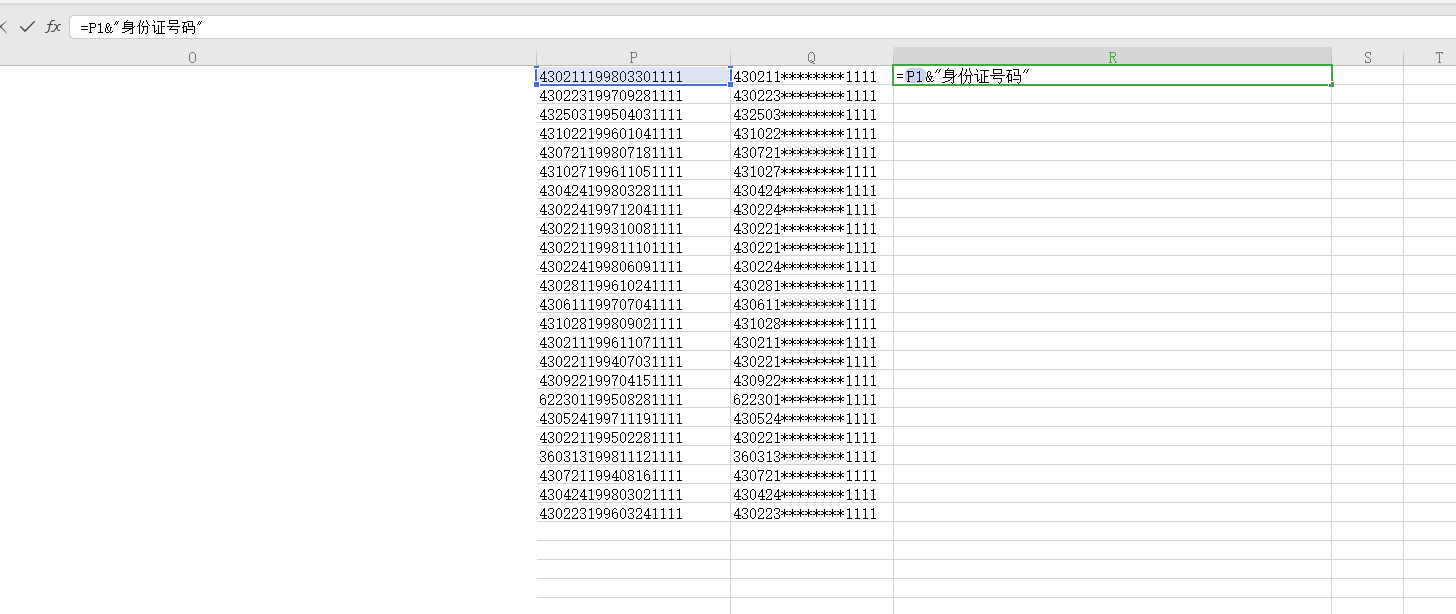The image size is (1456, 614).
Task: Select cell 430211199611071111
Action: tap(633, 342)
